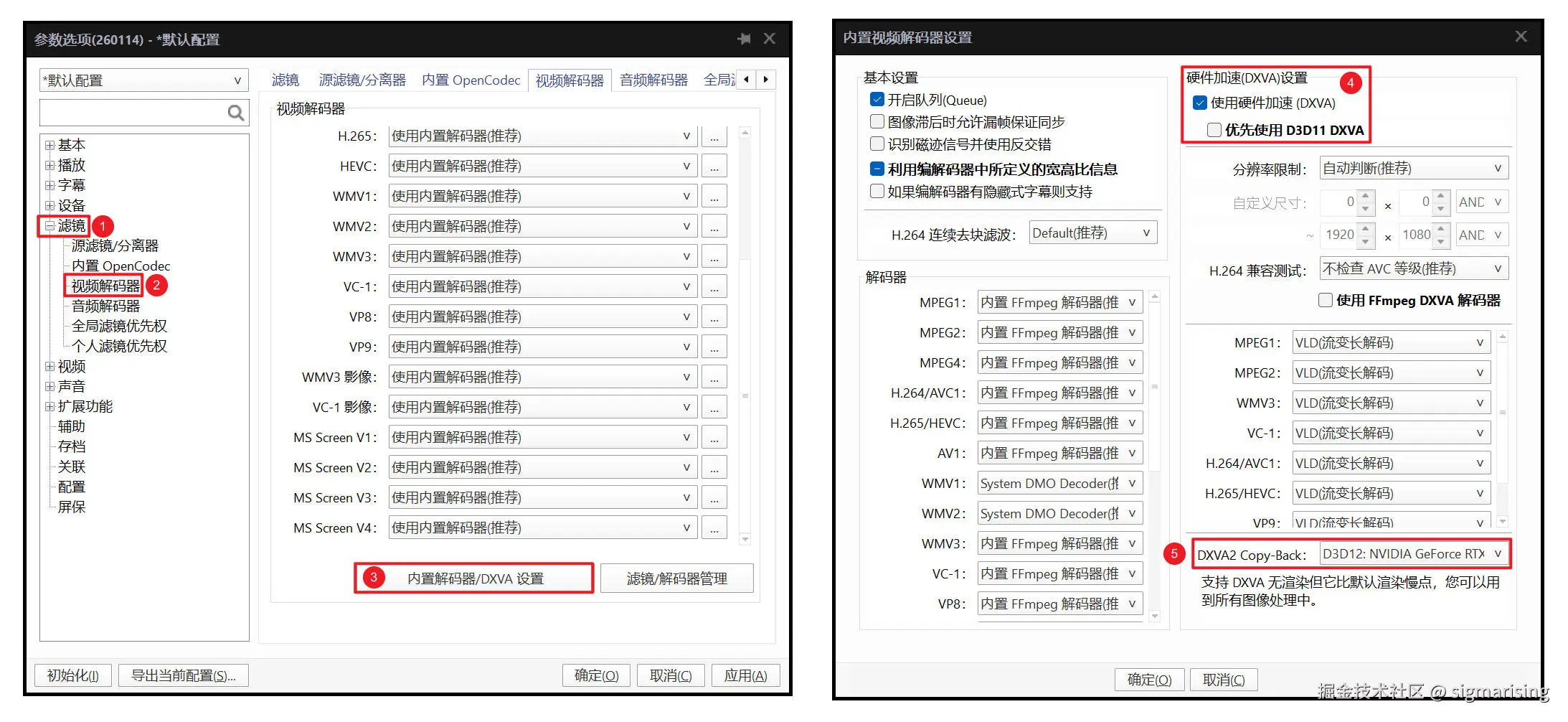The image size is (1568, 722).
Task: Switch to the 内置 OpenCodec tab
Action: tap(471, 80)
